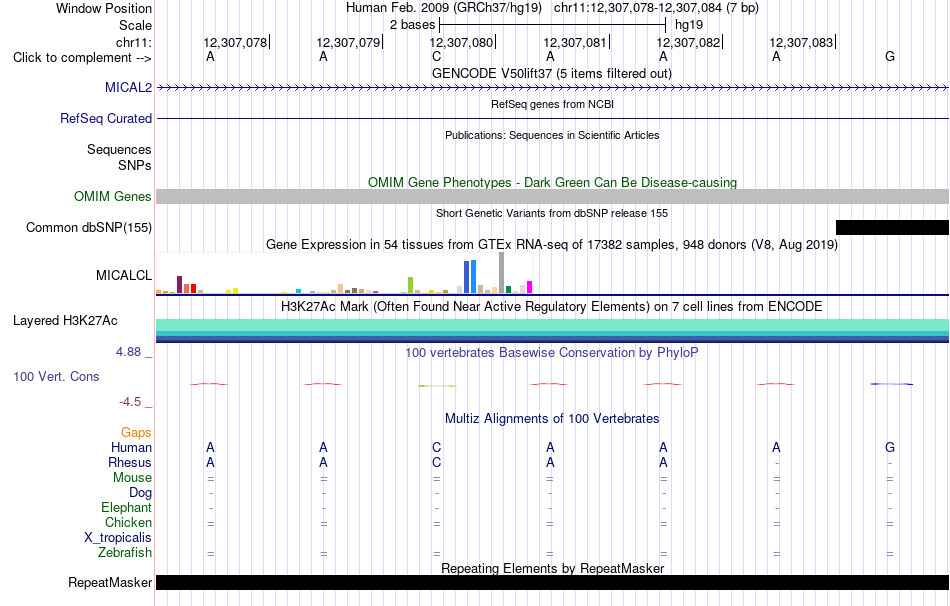Click the MICAL2 gene label

[x=128, y=87]
